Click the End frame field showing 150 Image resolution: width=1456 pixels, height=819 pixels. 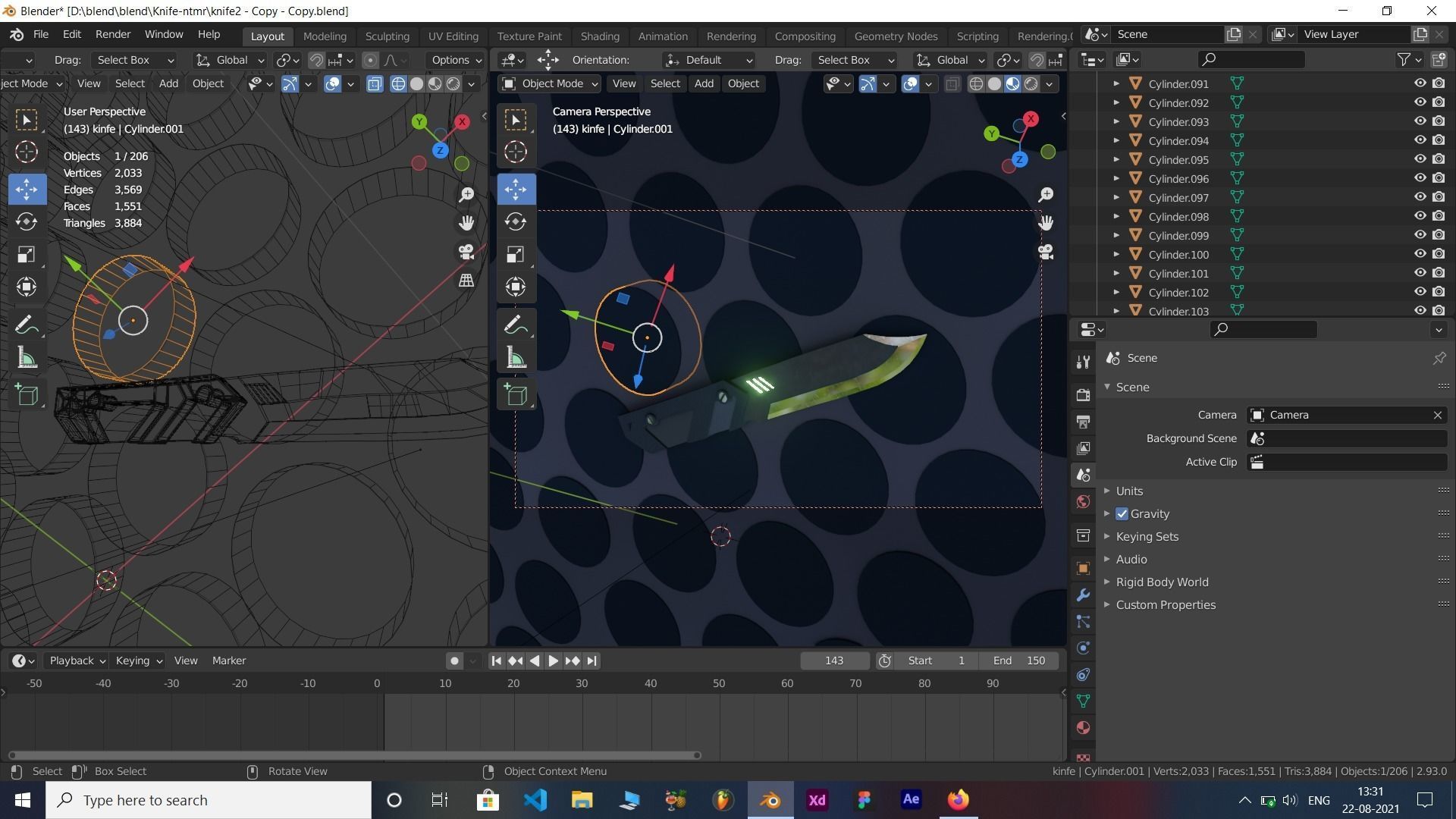pos(1019,661)
